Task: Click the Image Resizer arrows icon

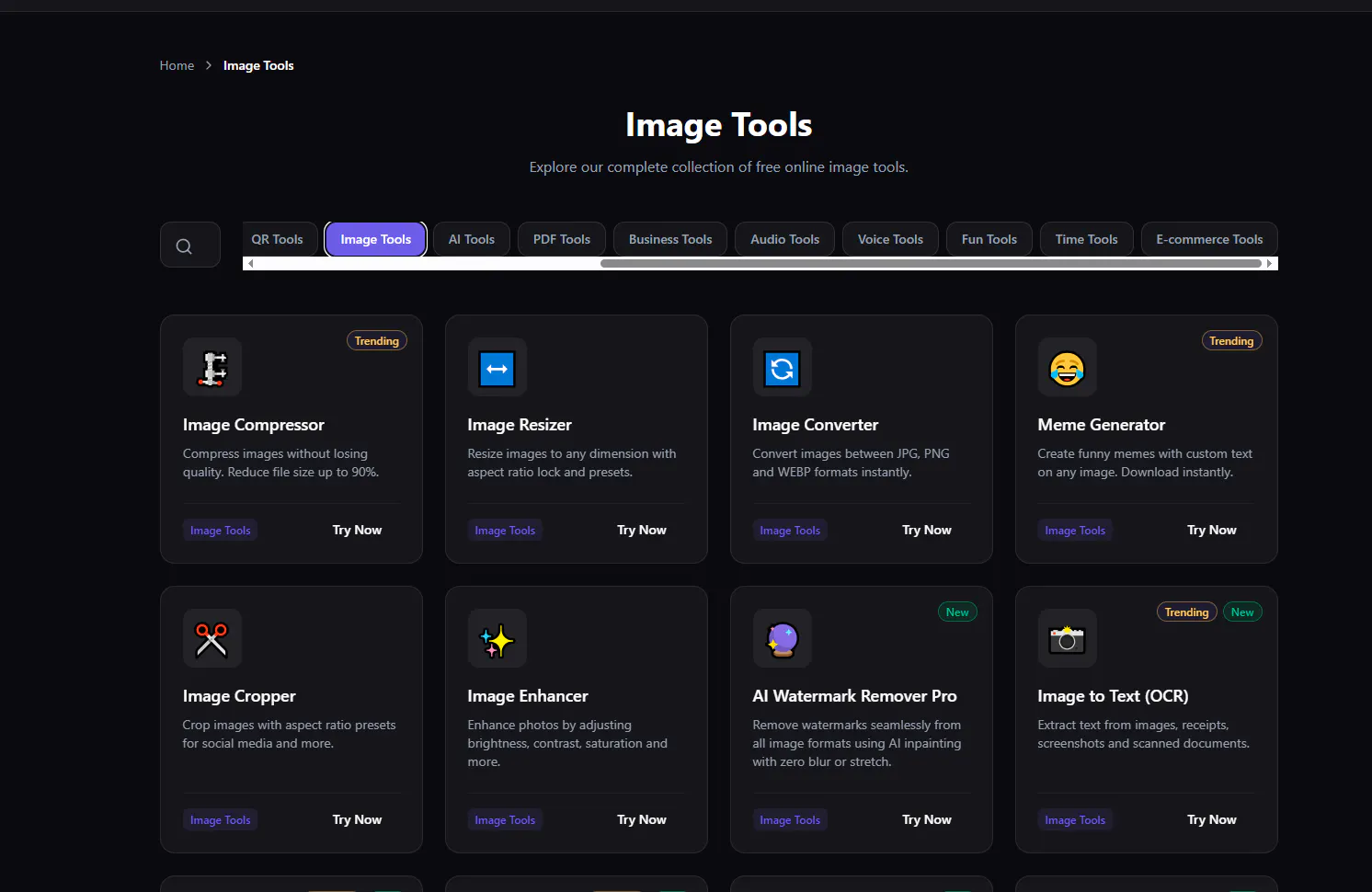Action: (x=497, y=368)
